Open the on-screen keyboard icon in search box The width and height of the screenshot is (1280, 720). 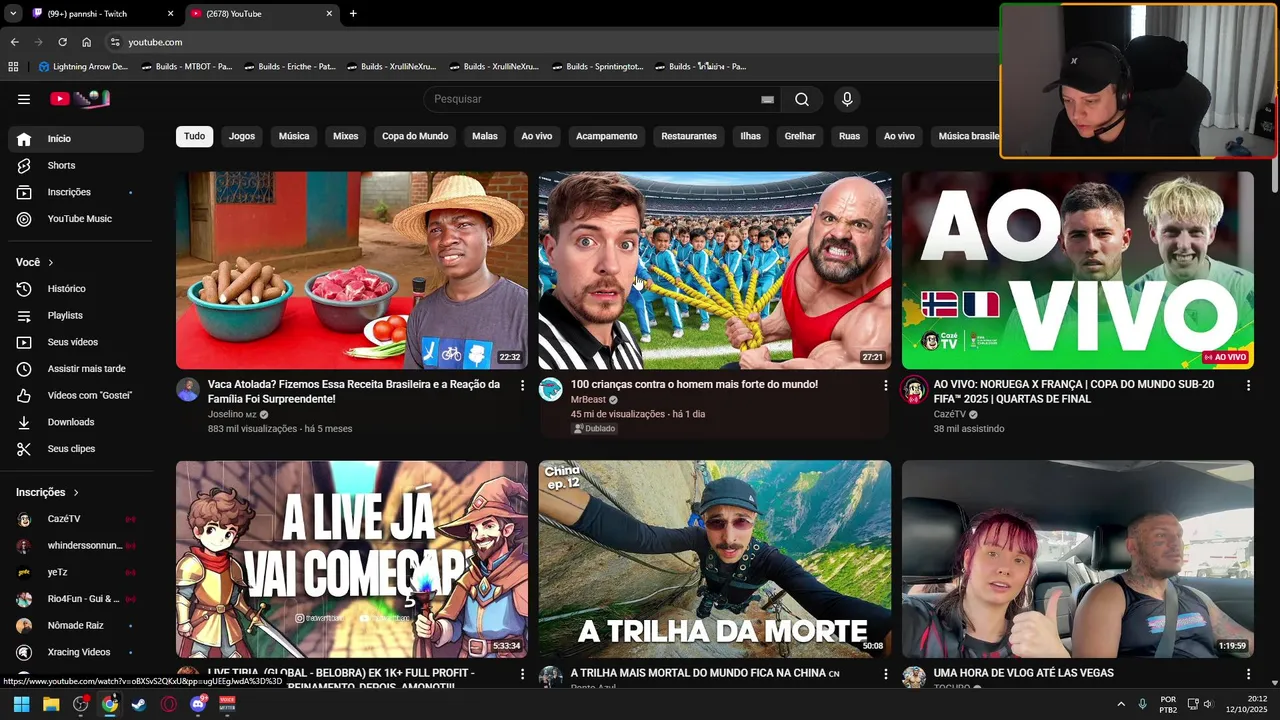click(x=767, y=99)
